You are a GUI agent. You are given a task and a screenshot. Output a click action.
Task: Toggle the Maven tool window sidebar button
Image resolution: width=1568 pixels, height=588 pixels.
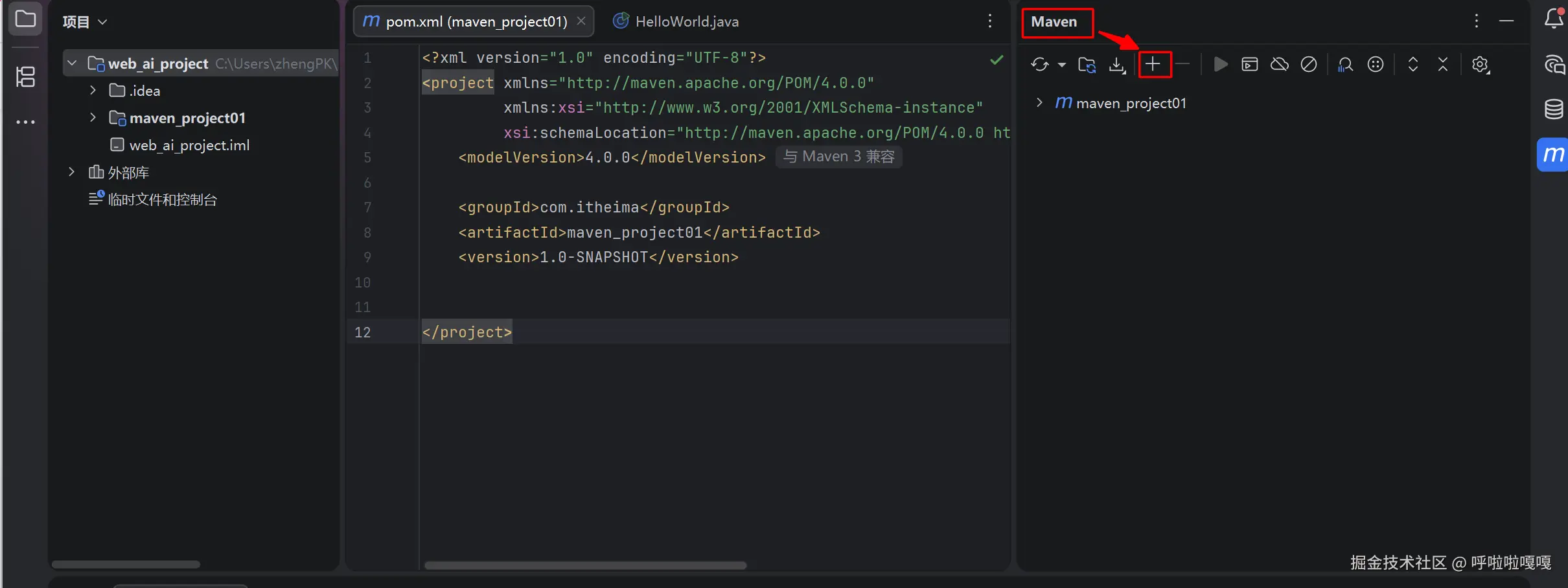point(1553,155)
